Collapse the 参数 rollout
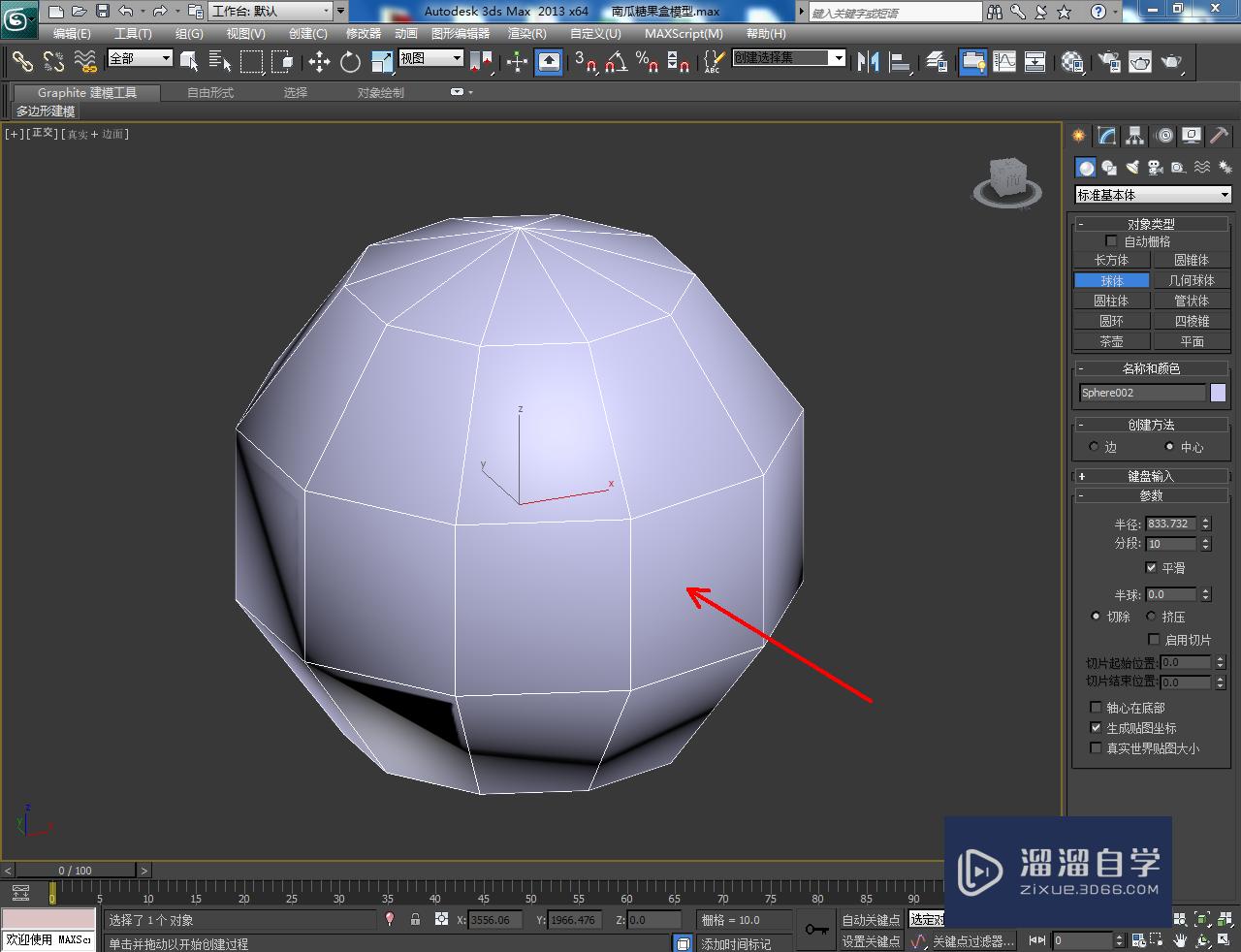1241x952 pixels. coord(1151,495)
